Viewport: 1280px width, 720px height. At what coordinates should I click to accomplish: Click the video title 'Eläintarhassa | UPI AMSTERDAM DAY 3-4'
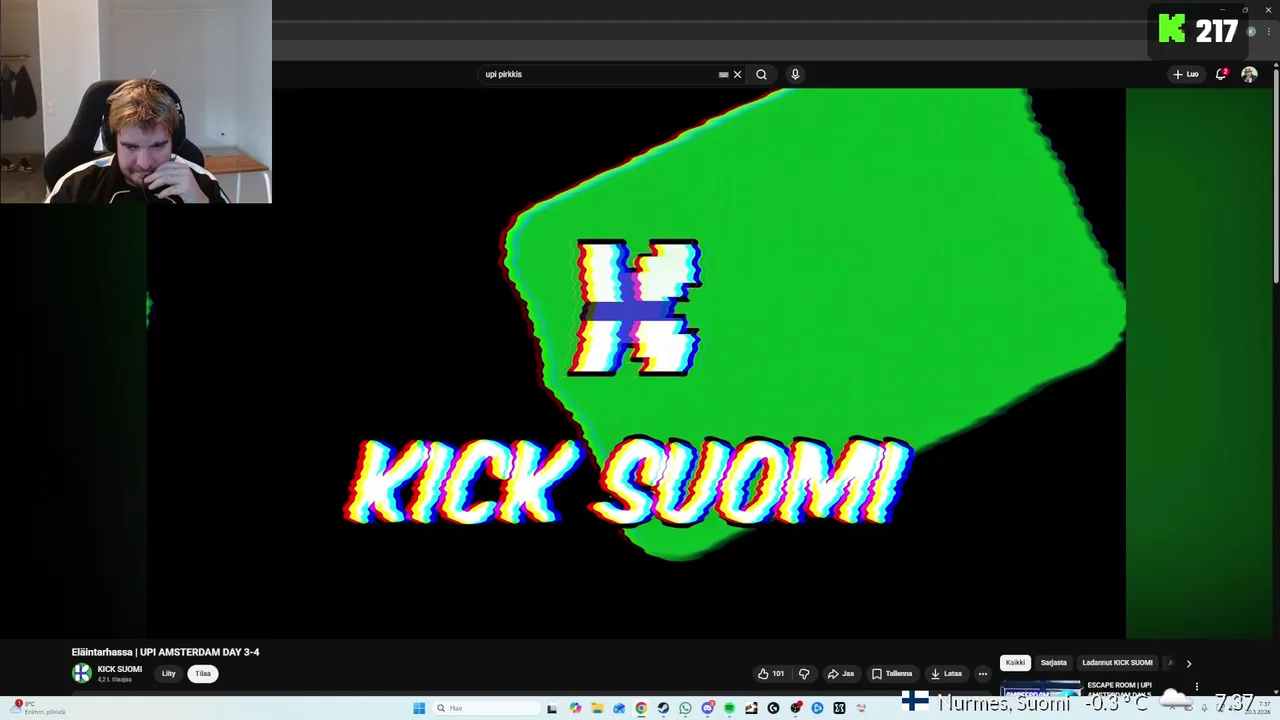point(165,652)
